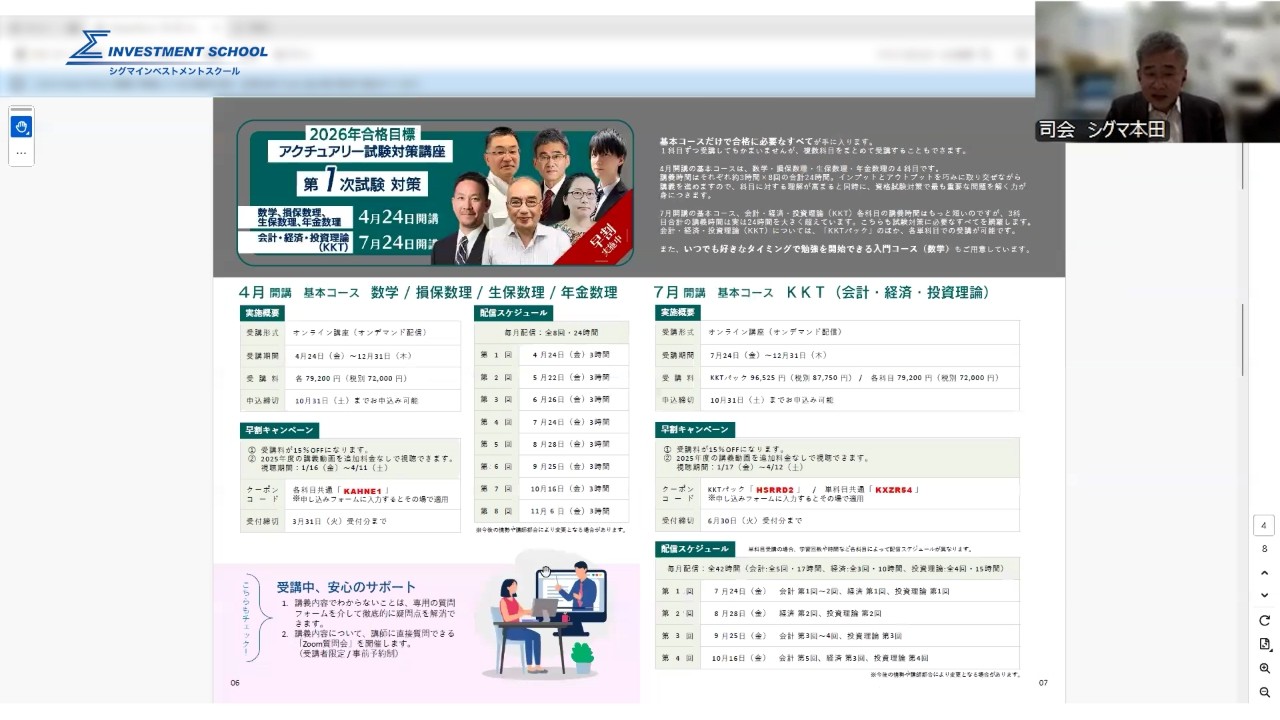Viewport: 1280px width, 720px height.
Task: Click schedule row 第8回 11月6日（金）3時間
Action: pos(551,510)
